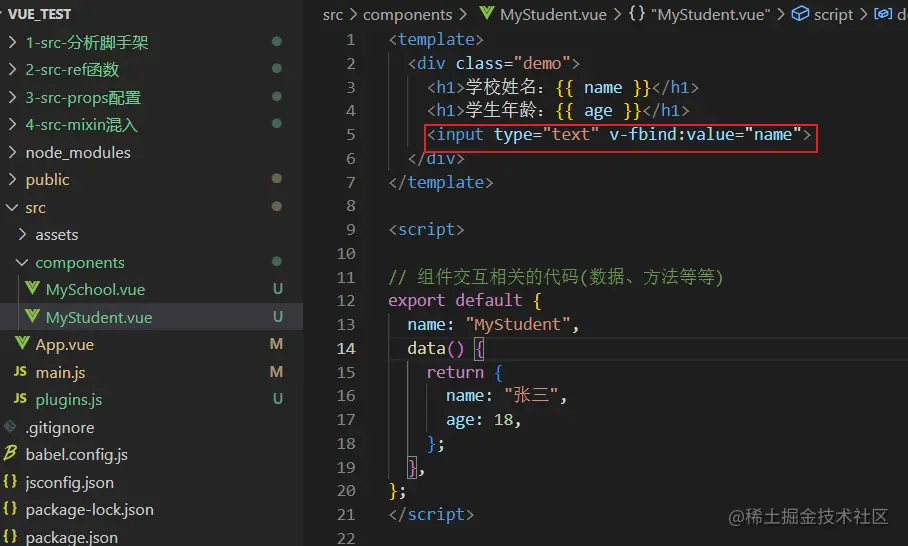Open babel.config.js file
This screenshot has width=908, height=546.
[x=76, y=455]
